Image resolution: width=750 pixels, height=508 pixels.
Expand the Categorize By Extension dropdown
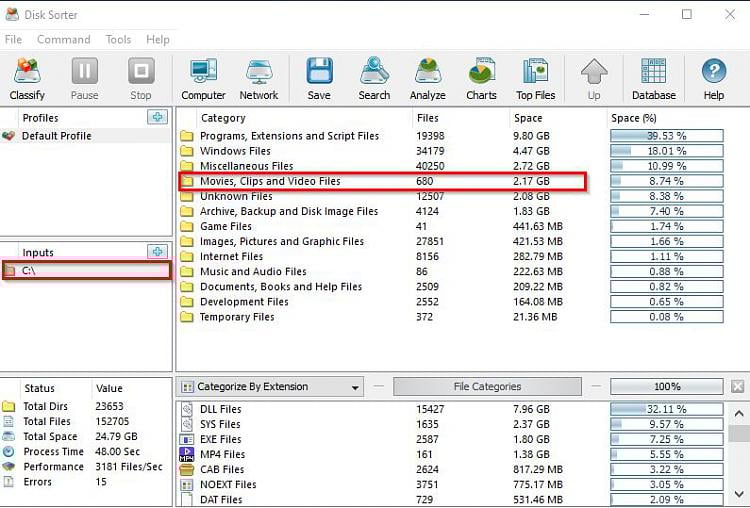[270, 387]
